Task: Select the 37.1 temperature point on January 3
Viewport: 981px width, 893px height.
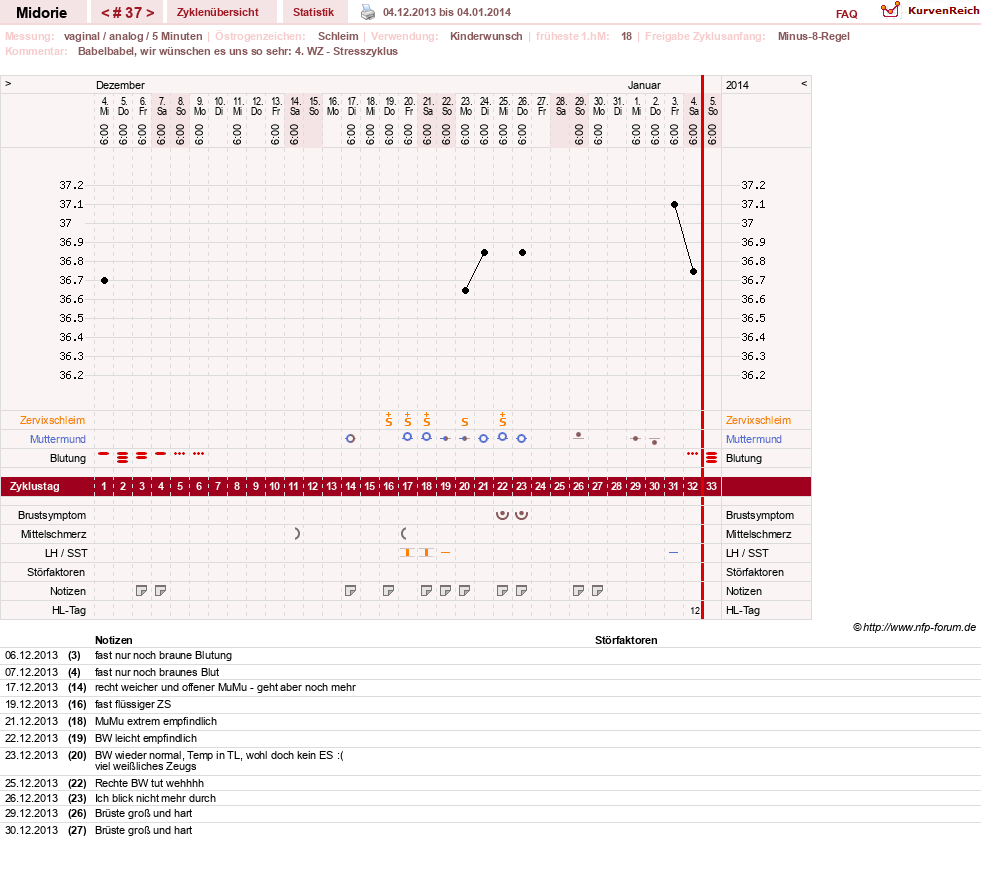Action: tap(674, 205)
